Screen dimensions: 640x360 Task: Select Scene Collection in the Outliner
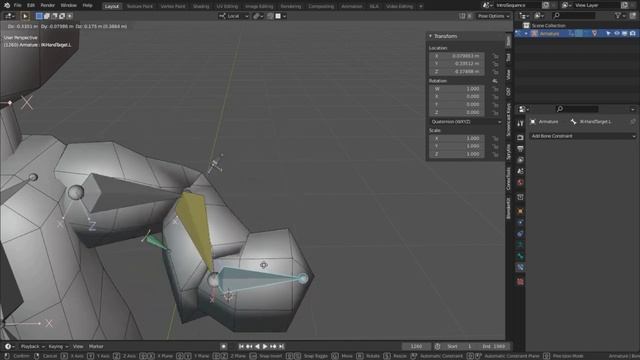pos(548,25)
